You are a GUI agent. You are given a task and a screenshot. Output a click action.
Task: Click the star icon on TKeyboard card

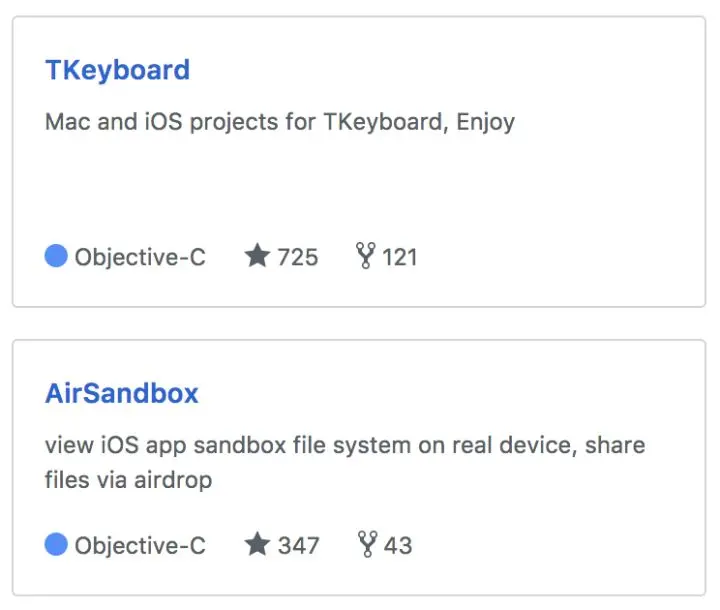tap(257, 255)
